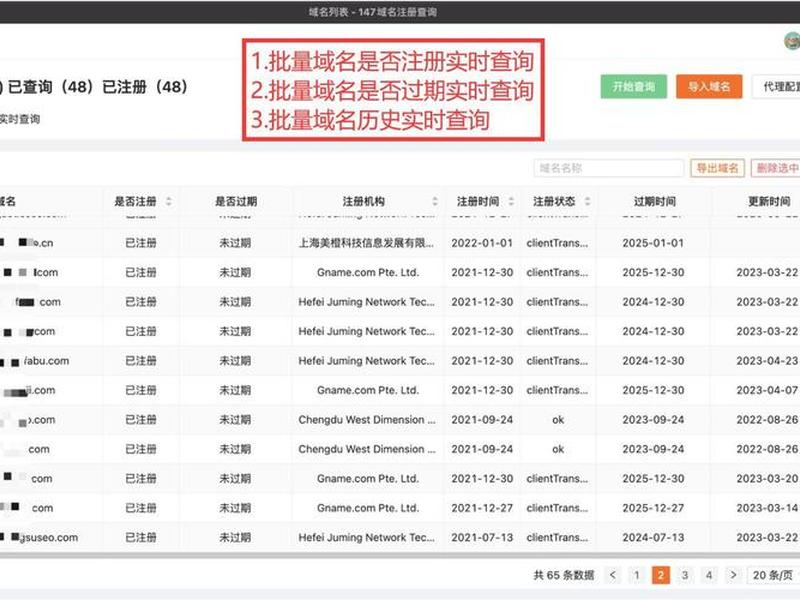Click the user avatar icon
The height and width of the screenshot is (600, 800).
point(792,41)
